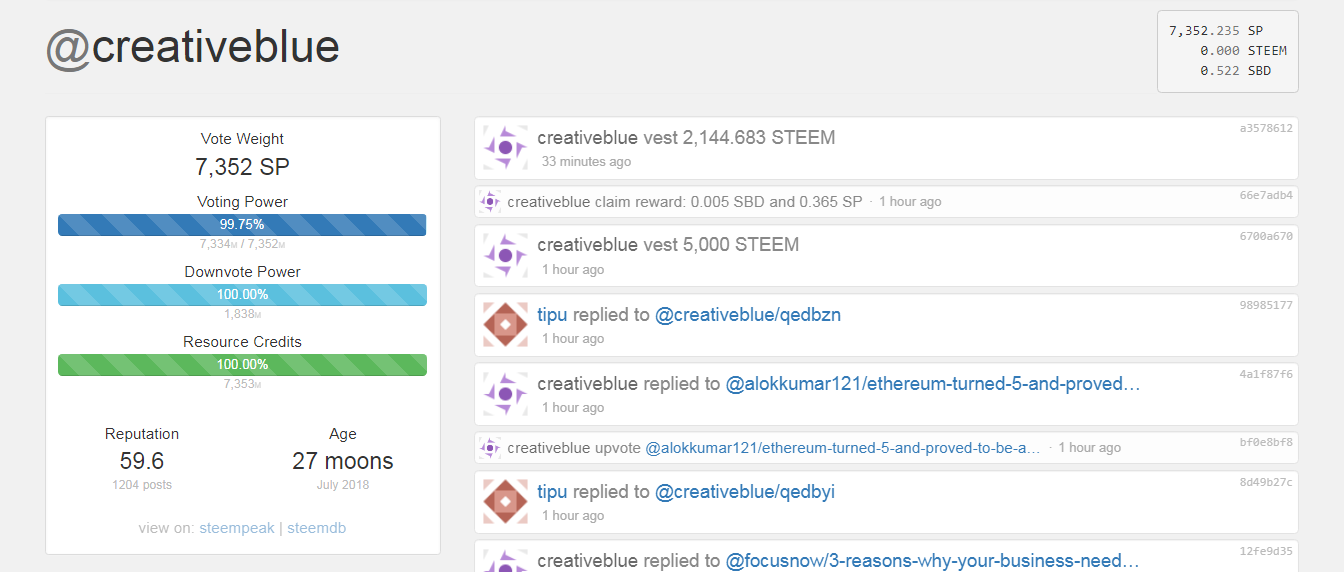
Task: Open the @creativeblue/qedbzn link
Action: (748, 315)
